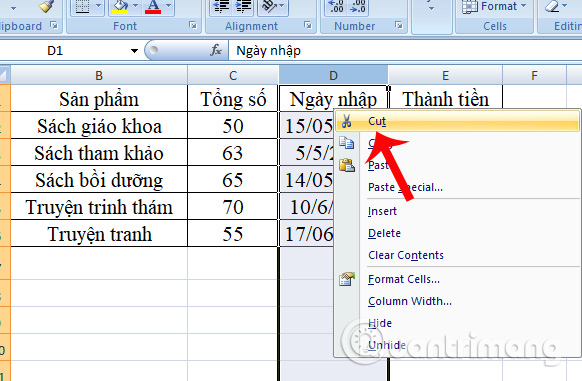Open the Fill Color dropdown arrow
The height and width of the screenshot is (381, 582).
pos(135,6)
